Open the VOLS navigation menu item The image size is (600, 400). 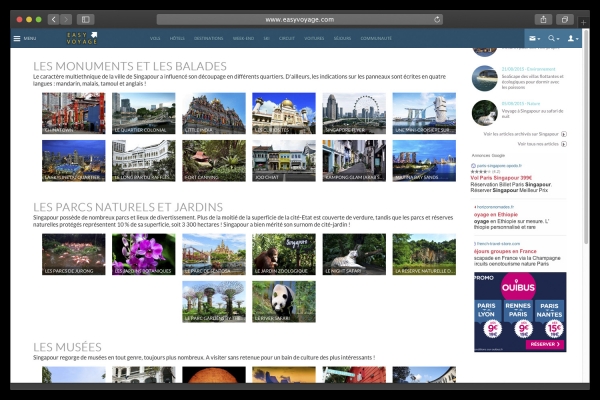[x=155, y=38]
